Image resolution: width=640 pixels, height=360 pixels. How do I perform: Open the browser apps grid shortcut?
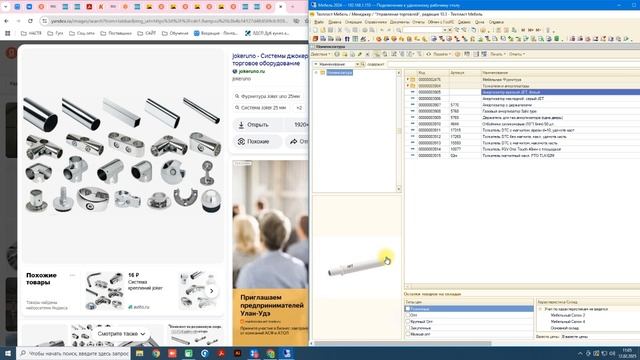7,33
